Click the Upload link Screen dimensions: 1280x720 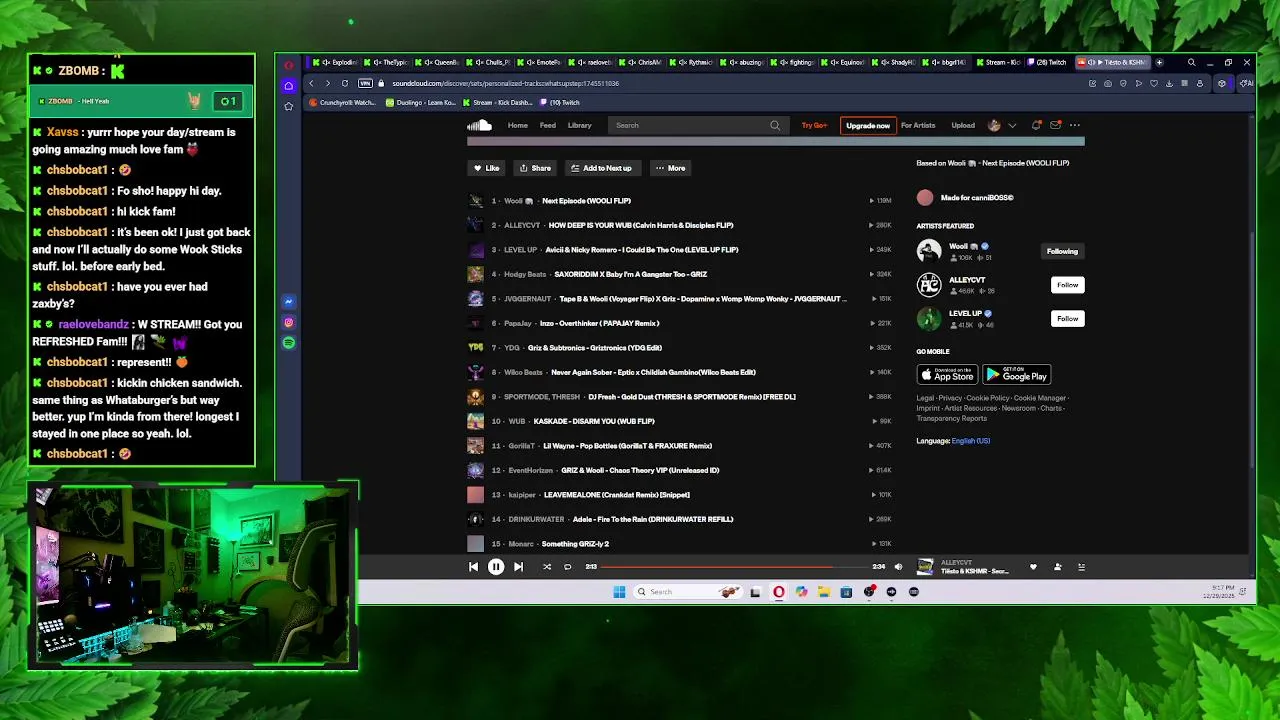(x=963, y=125)
